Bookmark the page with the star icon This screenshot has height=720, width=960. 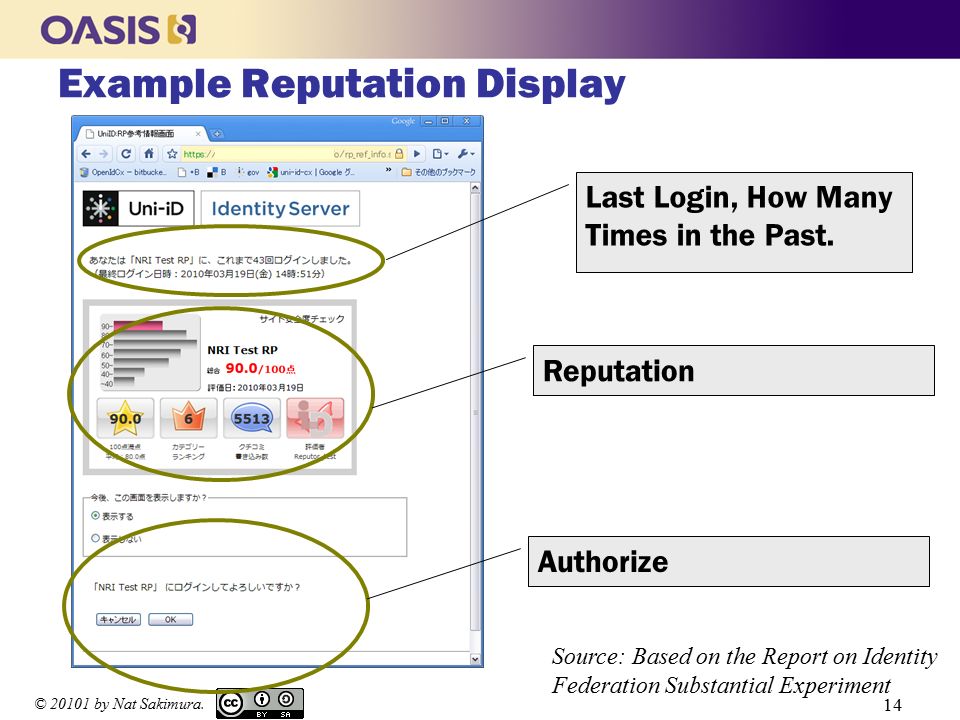pyautogui.click(x=172, y=154)
